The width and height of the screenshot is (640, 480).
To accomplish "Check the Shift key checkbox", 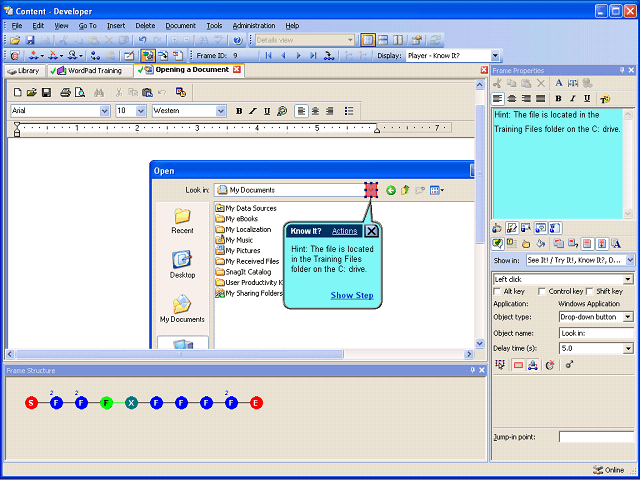I will pos(589,291).
